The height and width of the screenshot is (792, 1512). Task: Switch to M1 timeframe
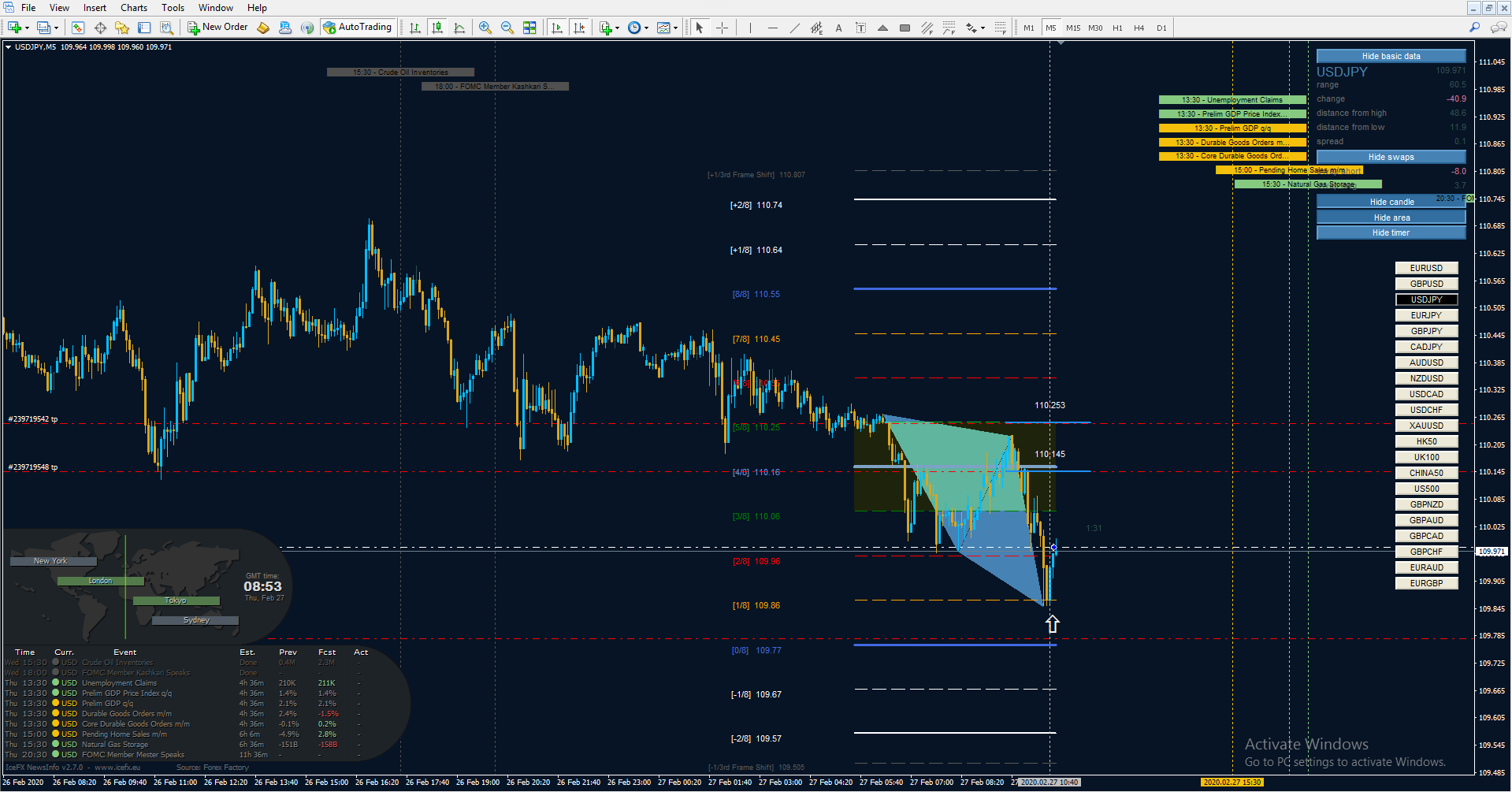coord(1029,28)
